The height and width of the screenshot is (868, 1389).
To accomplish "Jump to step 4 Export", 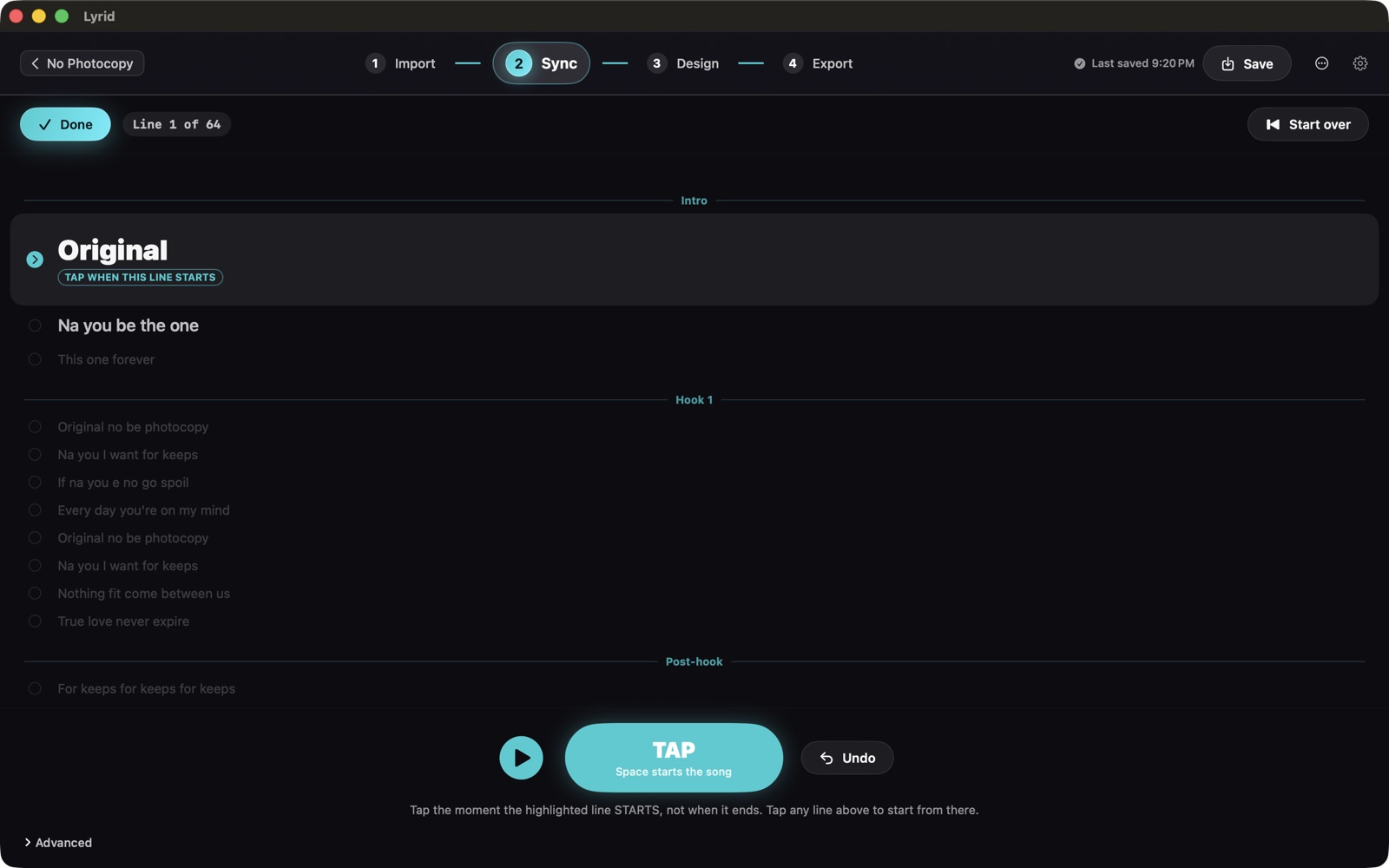I will (818, 63).
